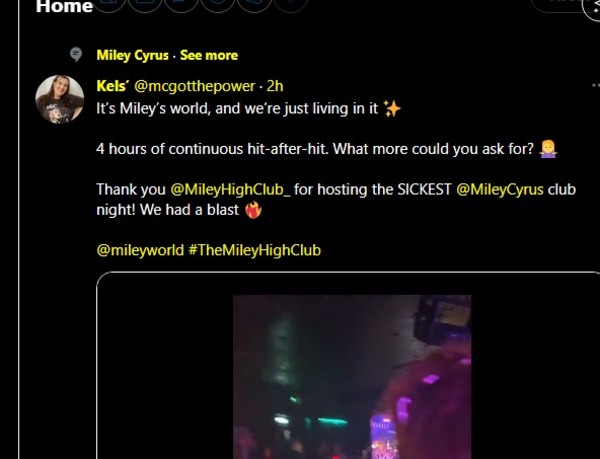This screenshot has width=600, height=459.
Task: Open the tweet's more options ellipsis
Action: (x=595, y=85)
